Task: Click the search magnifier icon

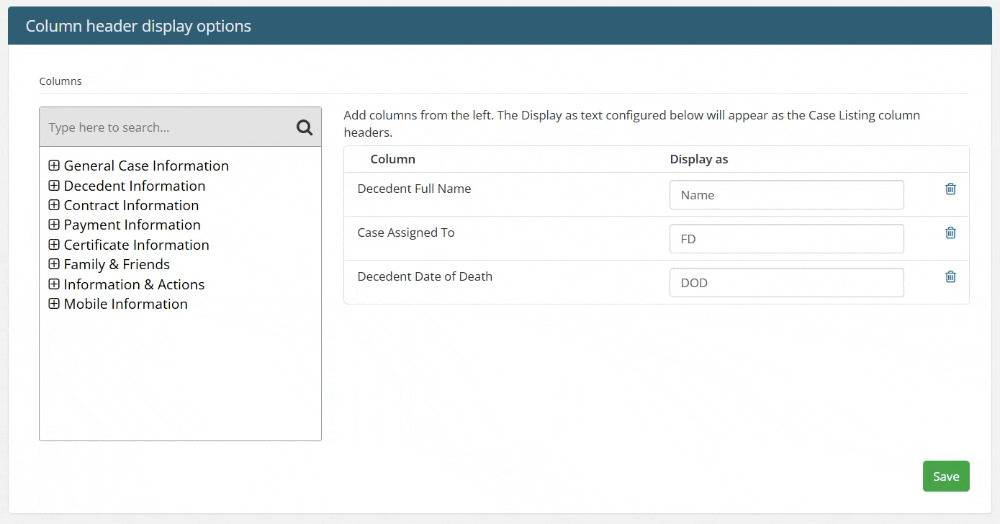Action: (304, 127)
